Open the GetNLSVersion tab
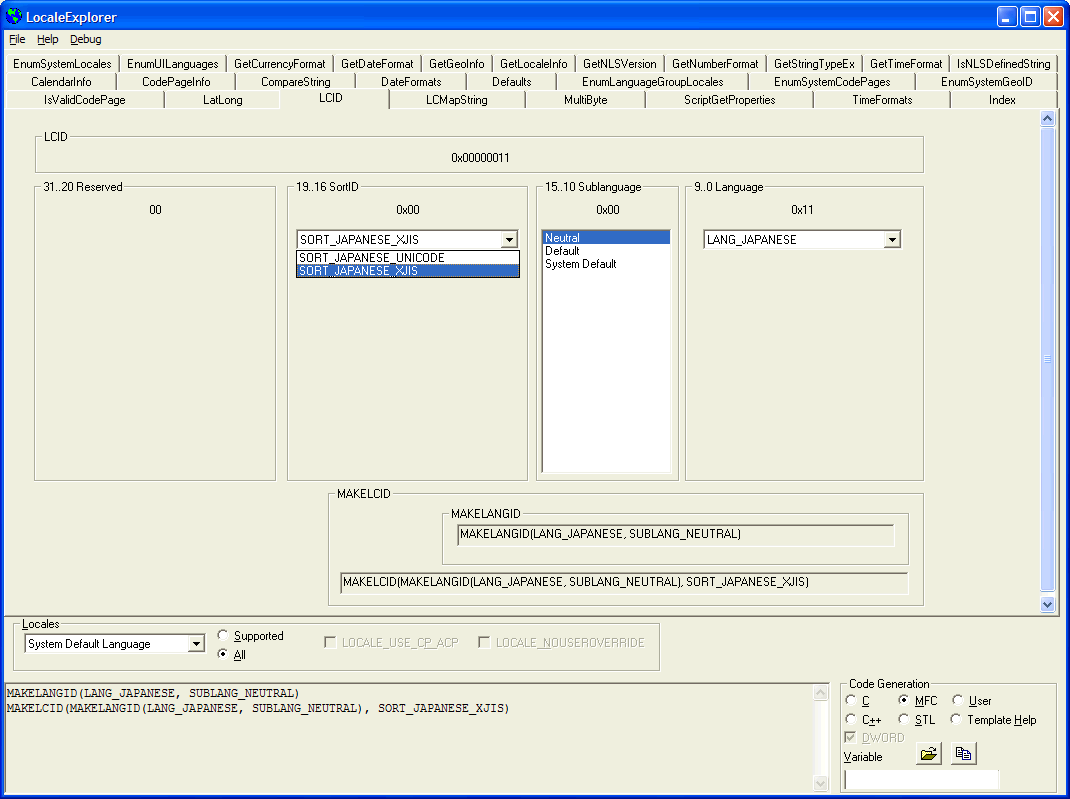The width and height of the screenshot is (1070, 799). click(x=620, y=64)
